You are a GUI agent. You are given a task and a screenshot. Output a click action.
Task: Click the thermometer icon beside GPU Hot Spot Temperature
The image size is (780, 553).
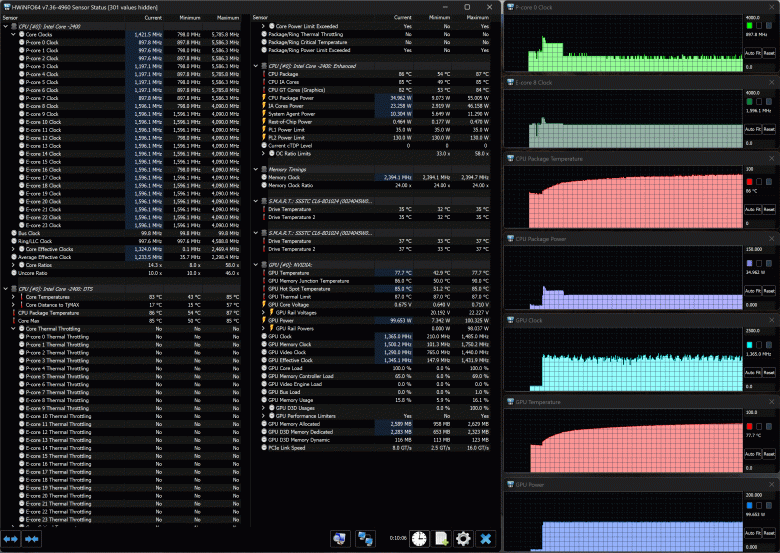[x=264, y=289]
